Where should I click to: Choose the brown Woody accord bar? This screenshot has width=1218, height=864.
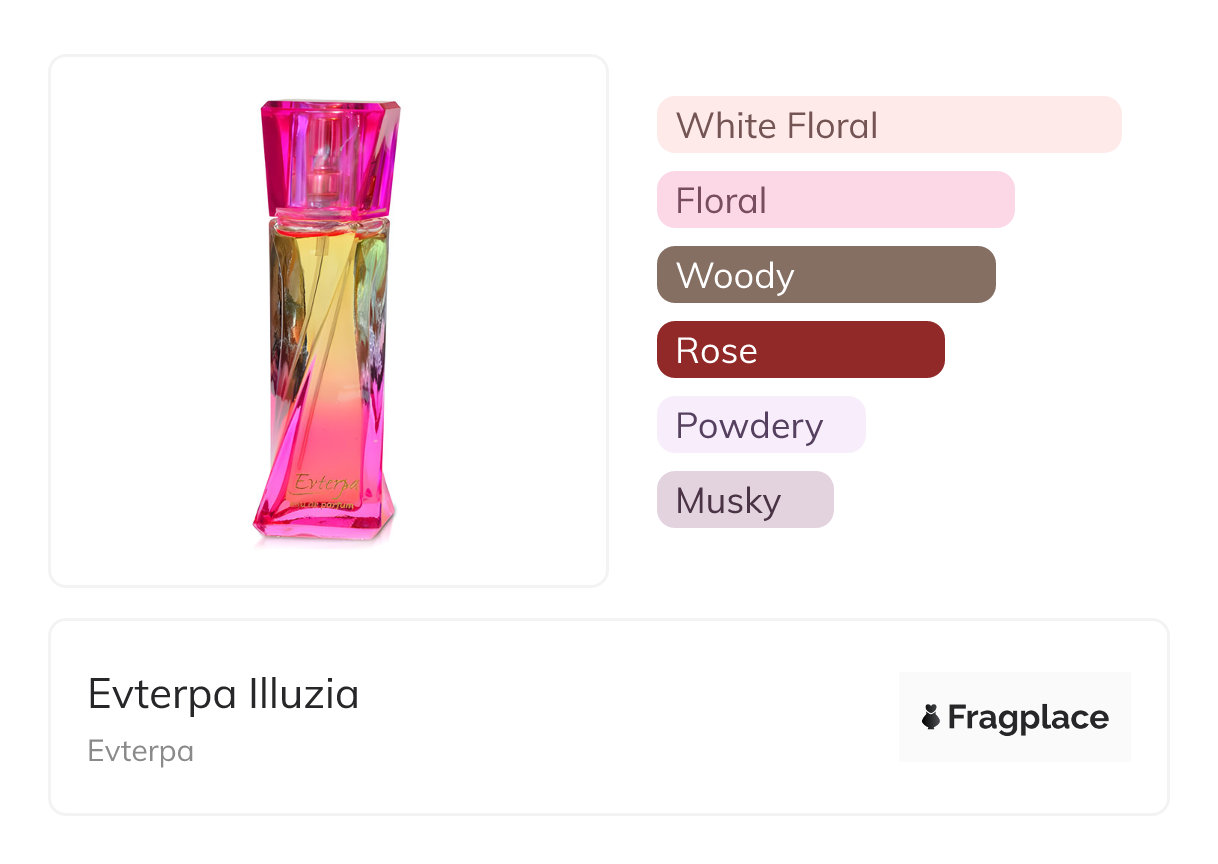pos(825,275)
